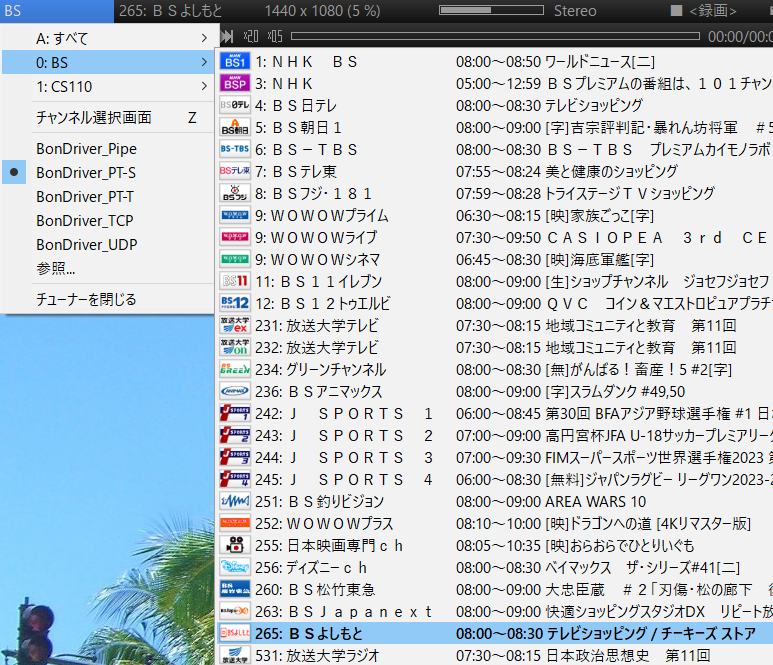Choose 参照... to browse driver
The height and width of the screenshot is (665, 773).
107,269
